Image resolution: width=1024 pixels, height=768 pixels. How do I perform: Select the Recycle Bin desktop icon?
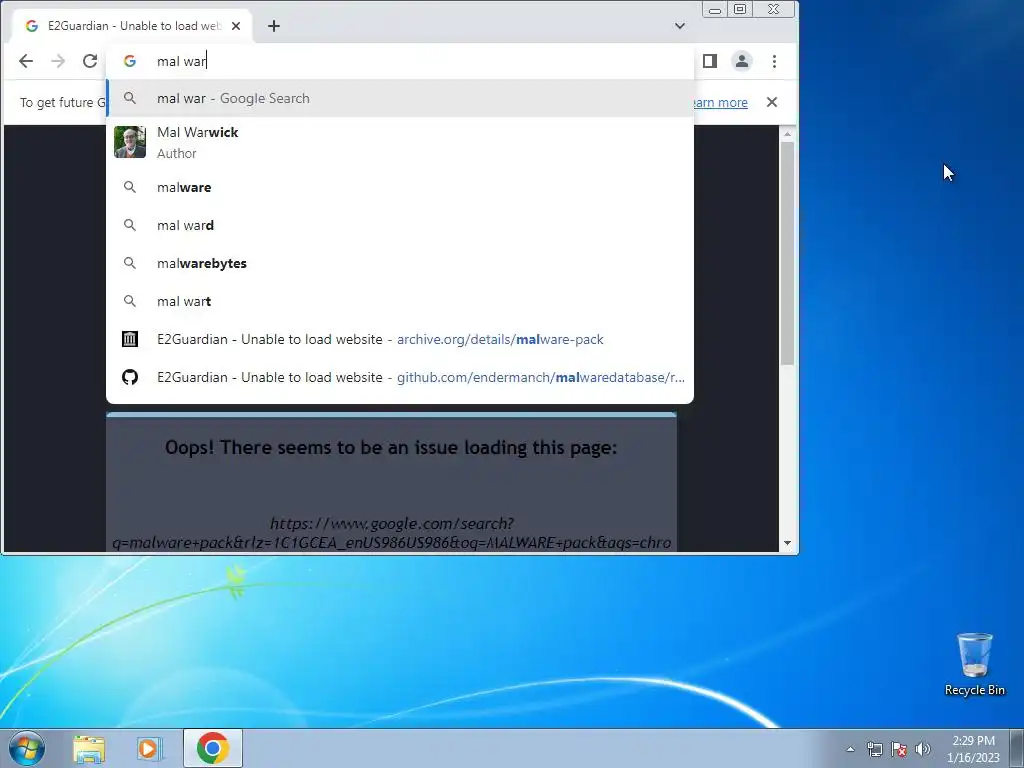974,664
